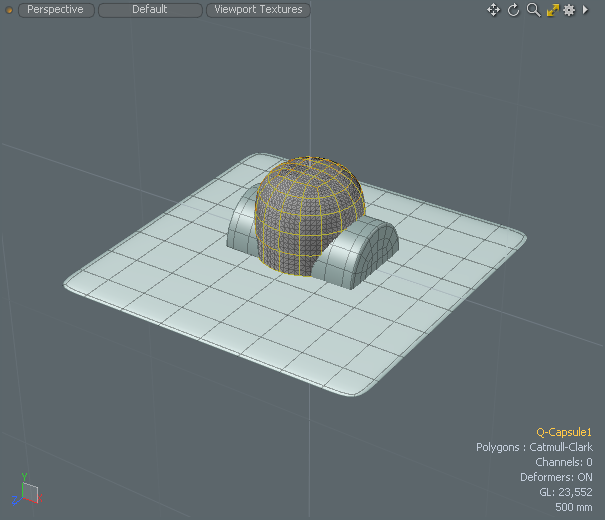Click the viewport pan (move) icon

(493, 10)
